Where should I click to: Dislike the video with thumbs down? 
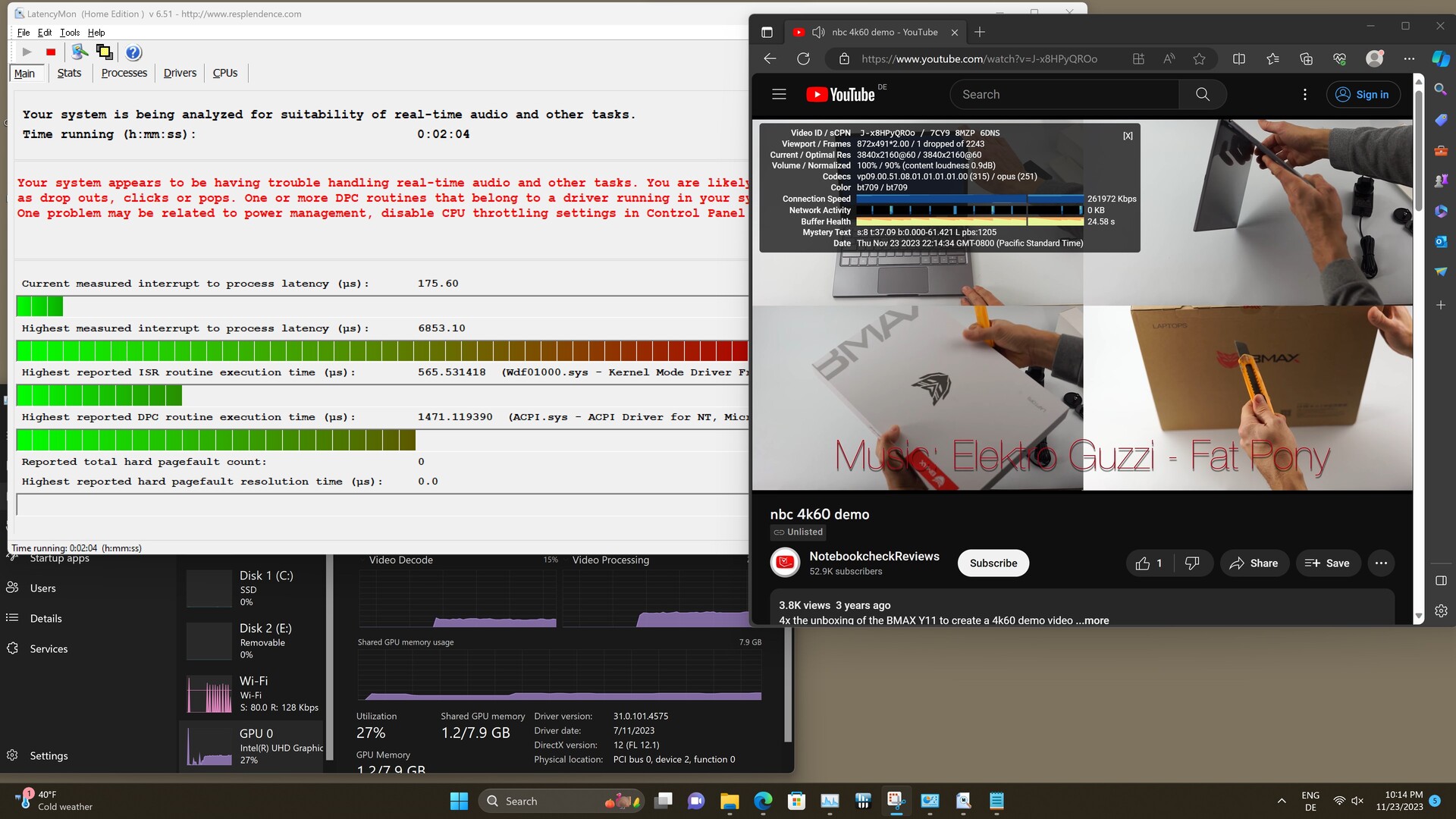(1192, 563)
